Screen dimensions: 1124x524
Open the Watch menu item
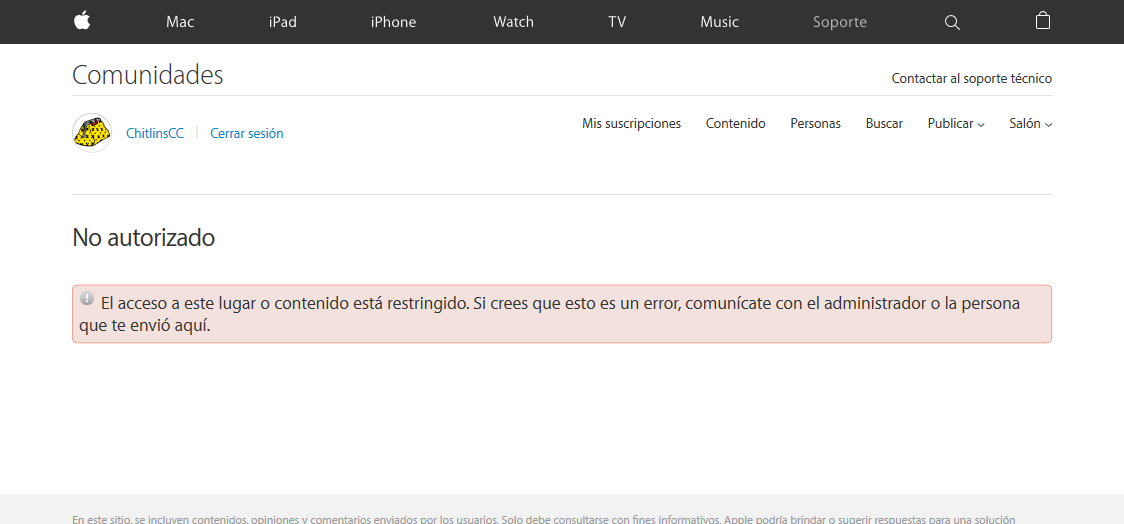coord(513,22)
